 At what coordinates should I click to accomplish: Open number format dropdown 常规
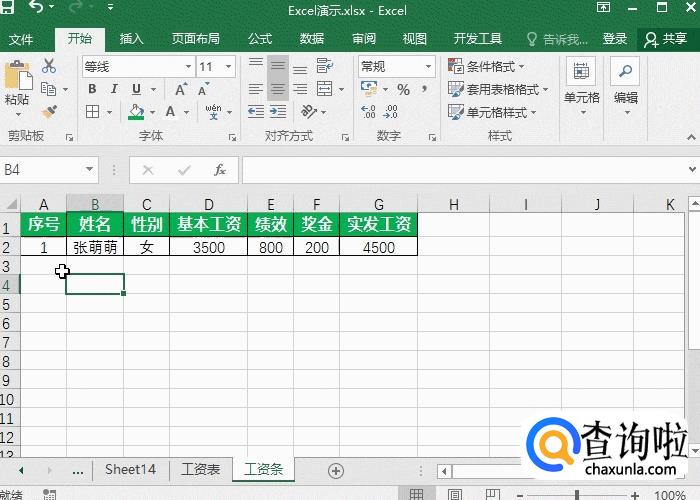(x=428, y=67)
